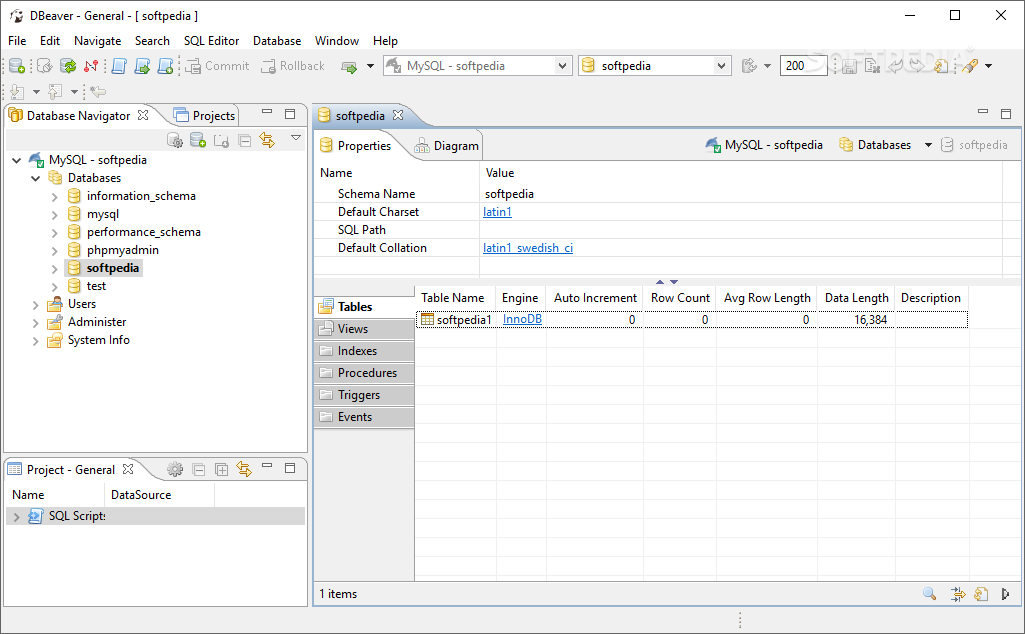Click the transaction mode icon with green arrow
The width and height of the screenshot is (1025, 634).
coord(349,67)
